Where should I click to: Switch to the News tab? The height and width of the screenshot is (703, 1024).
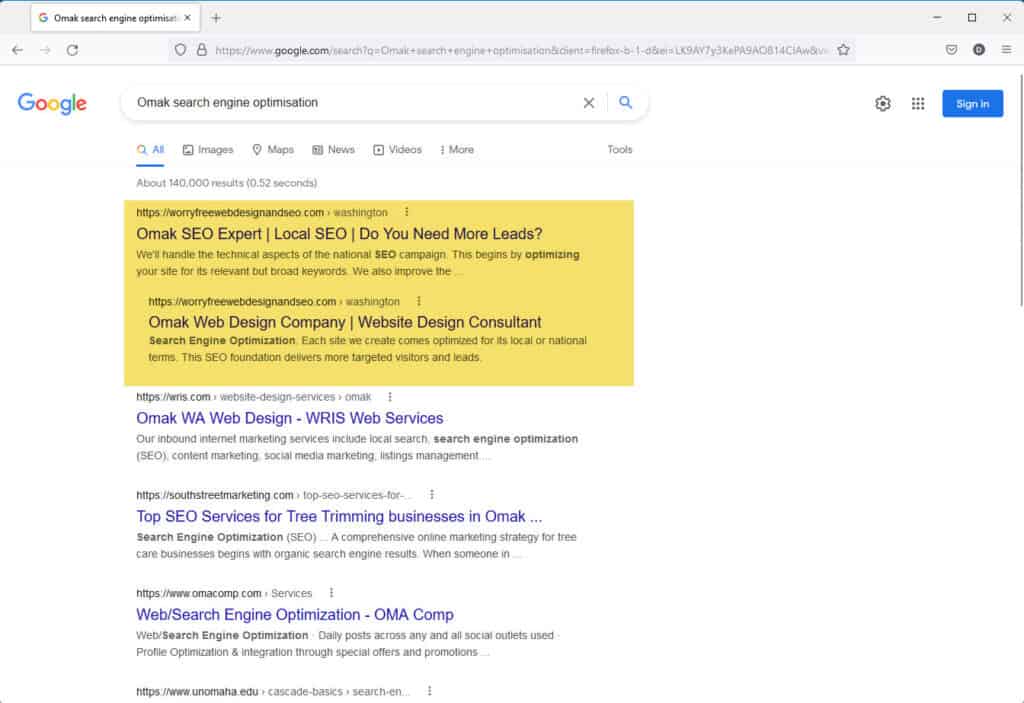coord(333,150)
